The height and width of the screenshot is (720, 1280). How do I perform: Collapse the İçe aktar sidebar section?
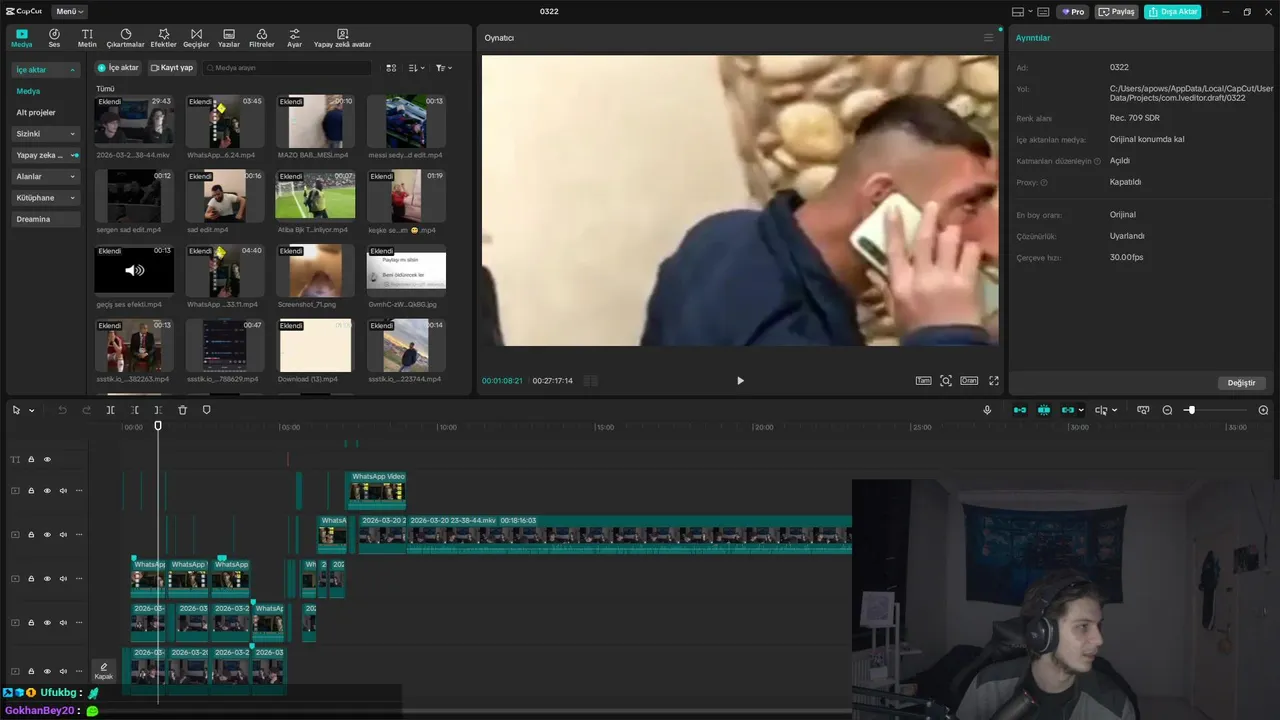pos(72,70)
